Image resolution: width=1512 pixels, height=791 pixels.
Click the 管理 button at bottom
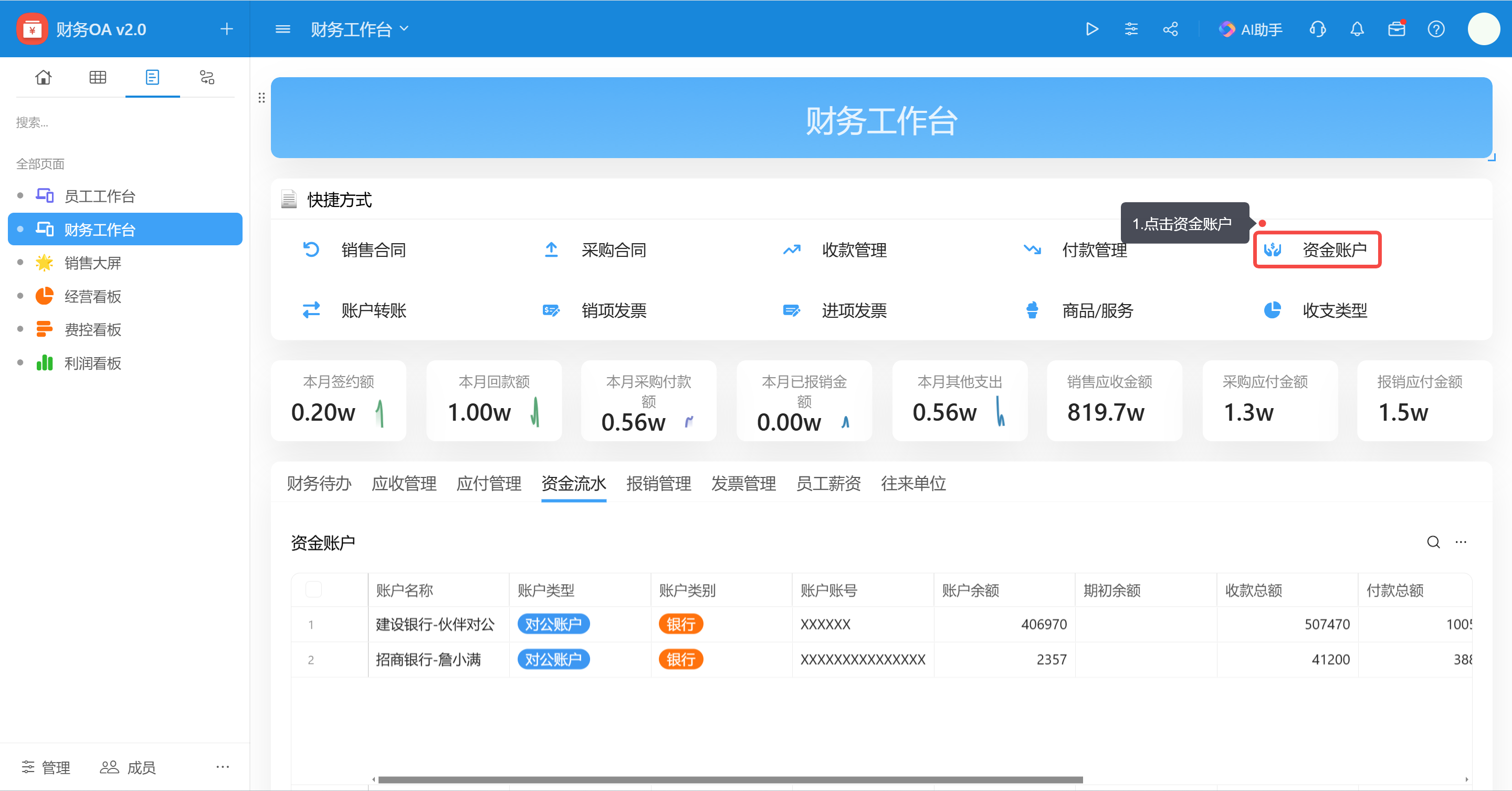[46, 767]
